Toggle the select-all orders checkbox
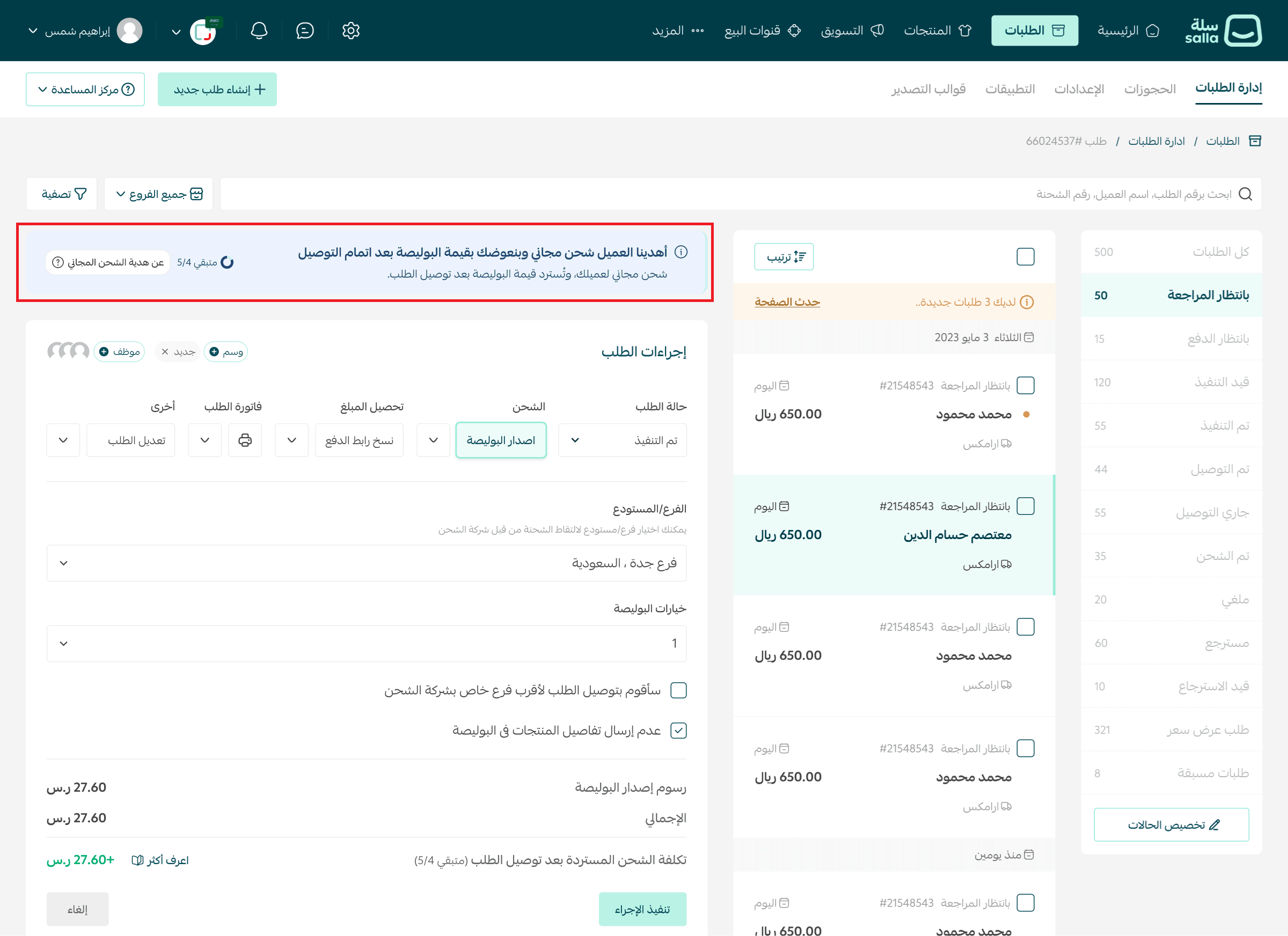Image resolution: width=1288 pixels, height=936 pixels. tap(1025, 256)
